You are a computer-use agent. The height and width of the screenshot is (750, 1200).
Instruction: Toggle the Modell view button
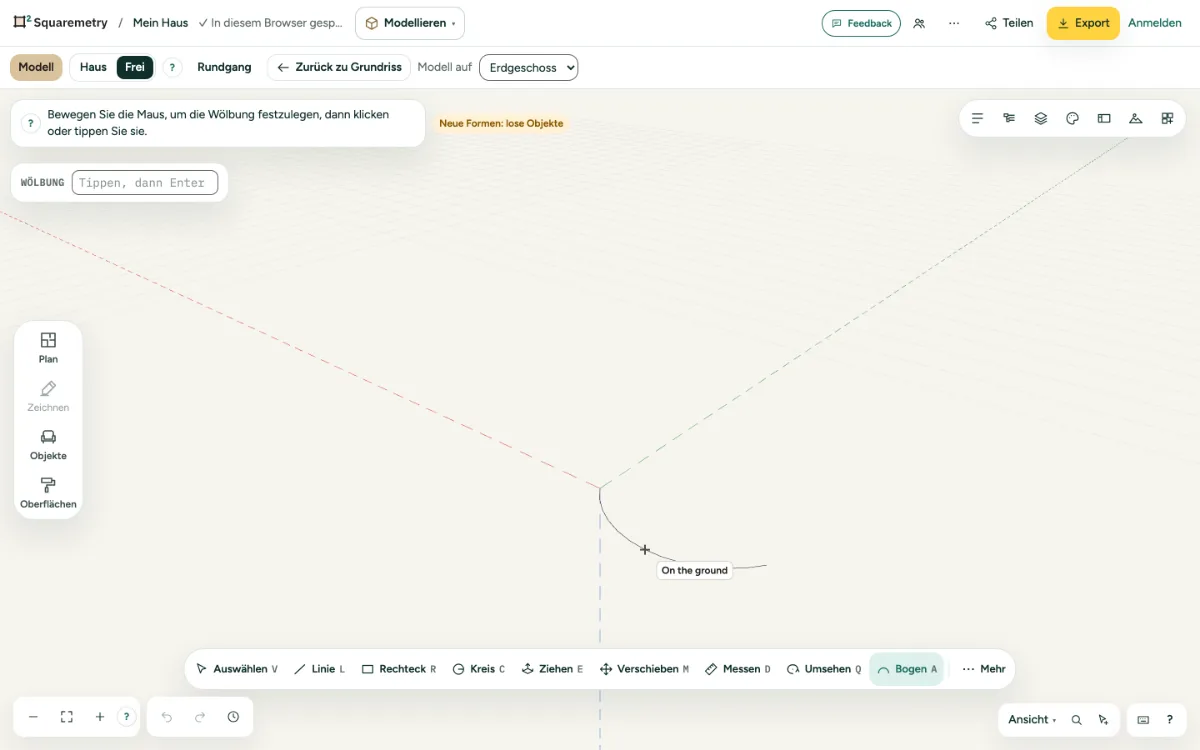(36, 67)
